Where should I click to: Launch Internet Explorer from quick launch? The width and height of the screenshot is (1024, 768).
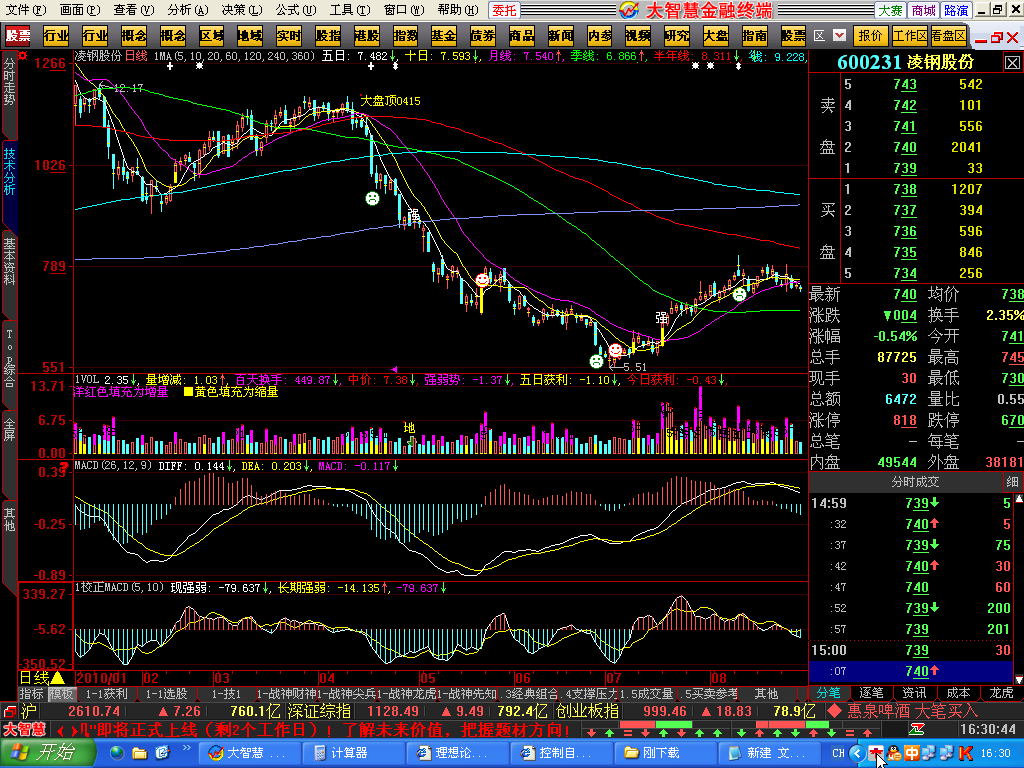pos(162,753)
